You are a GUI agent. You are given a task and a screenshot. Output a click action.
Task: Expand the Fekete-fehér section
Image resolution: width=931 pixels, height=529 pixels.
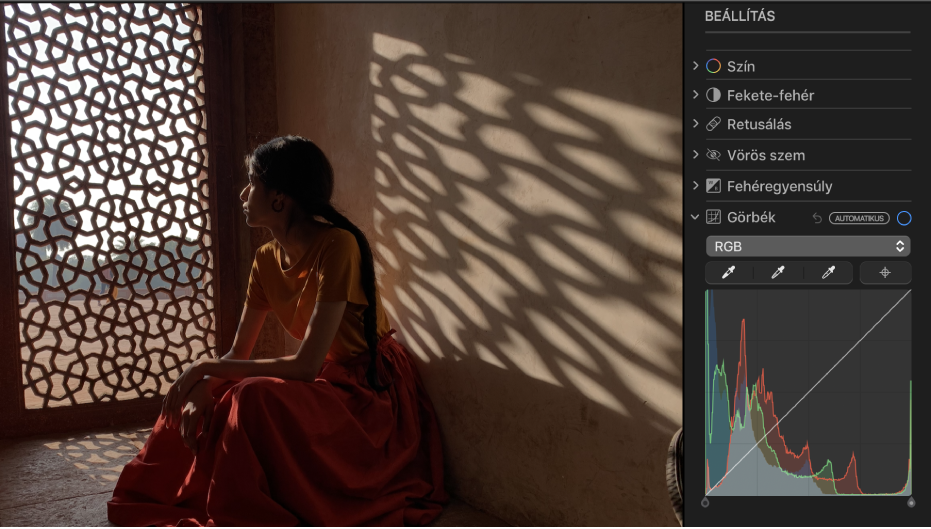(x=696, y=96)
